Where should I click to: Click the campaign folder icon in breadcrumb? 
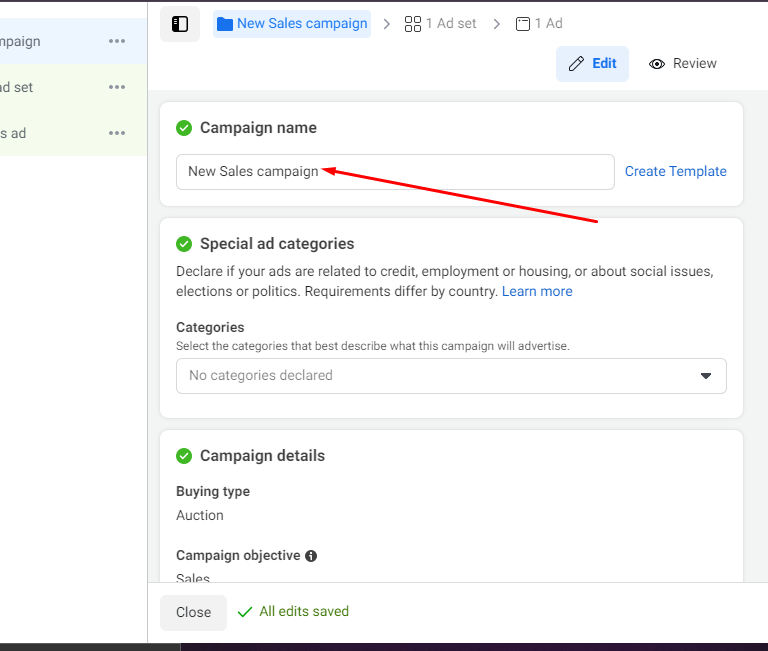225,23
